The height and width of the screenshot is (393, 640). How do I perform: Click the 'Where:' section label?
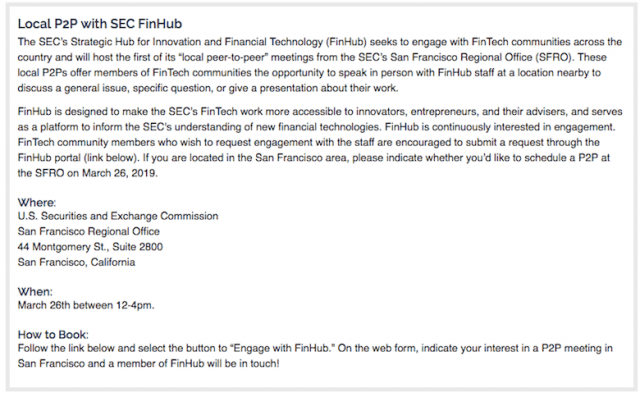[x=37, y=202]
